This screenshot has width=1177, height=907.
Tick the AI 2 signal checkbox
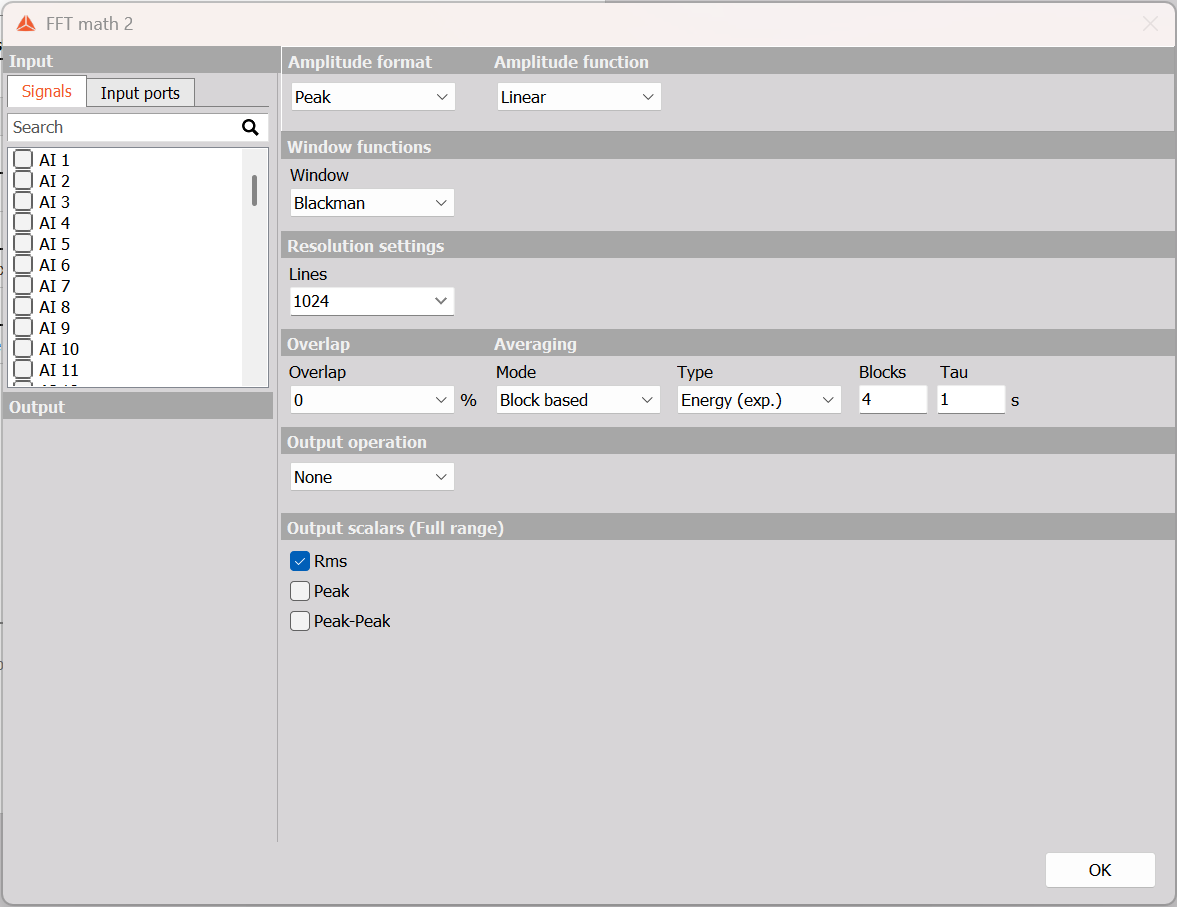pos(23,180)
